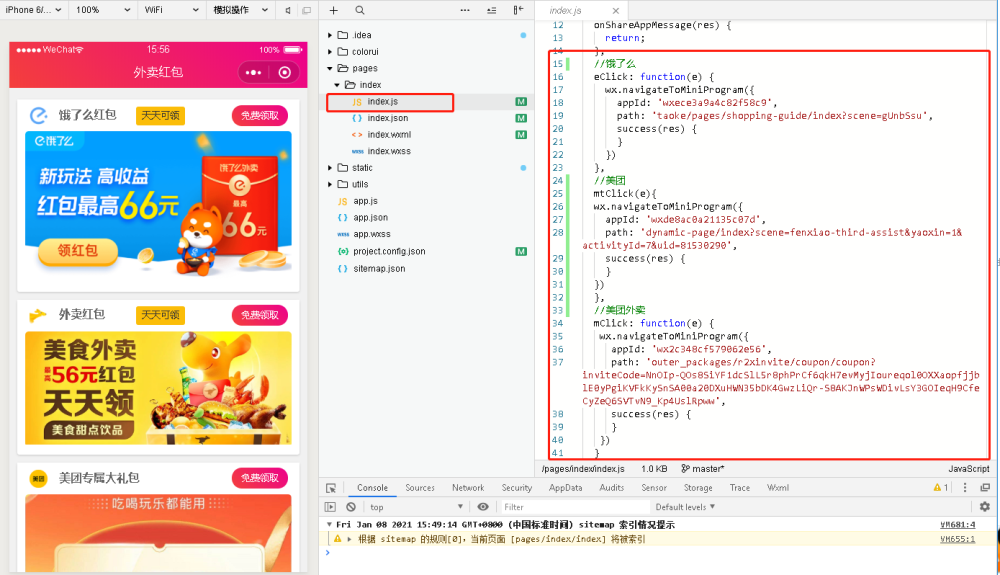This screenshot has width=1000, height=575.
Task: Switch to the Wxml tab
Action: pos(777,488)
